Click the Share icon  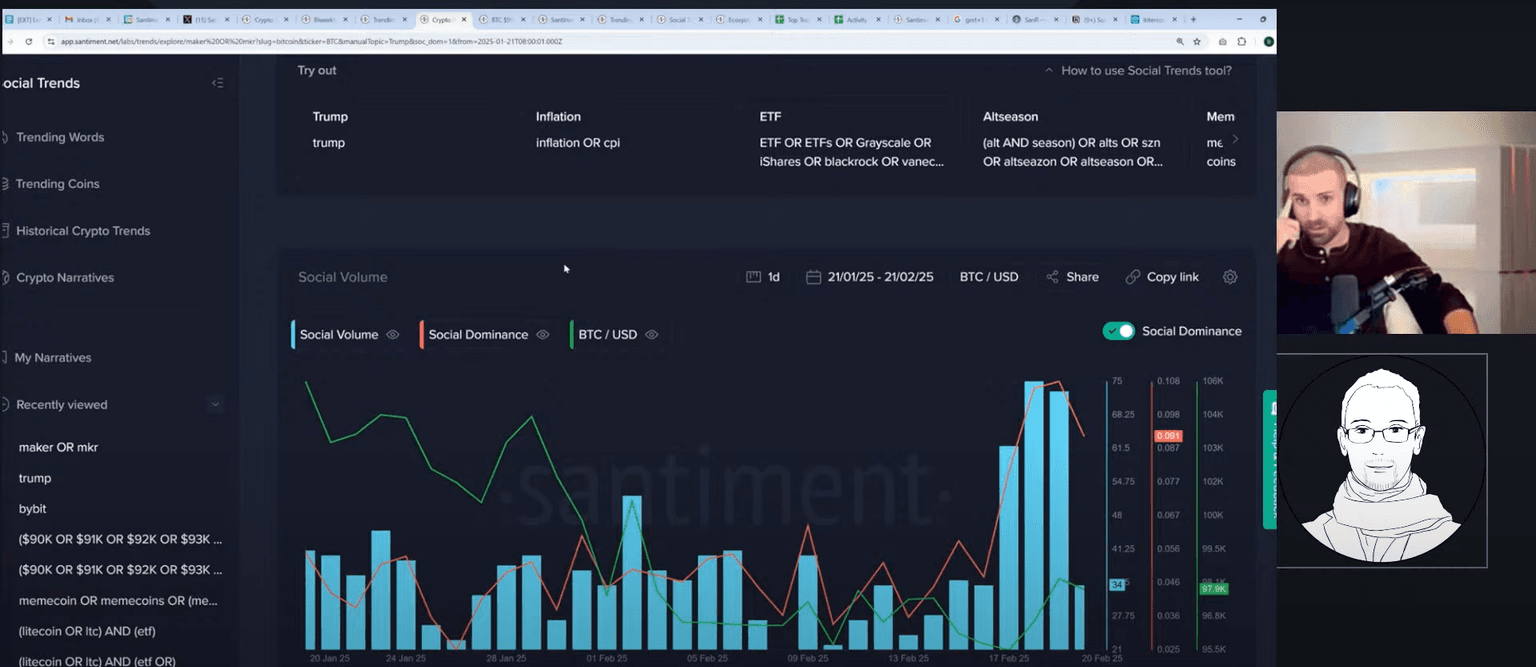pyautogui.click(x=1053, y=277)
